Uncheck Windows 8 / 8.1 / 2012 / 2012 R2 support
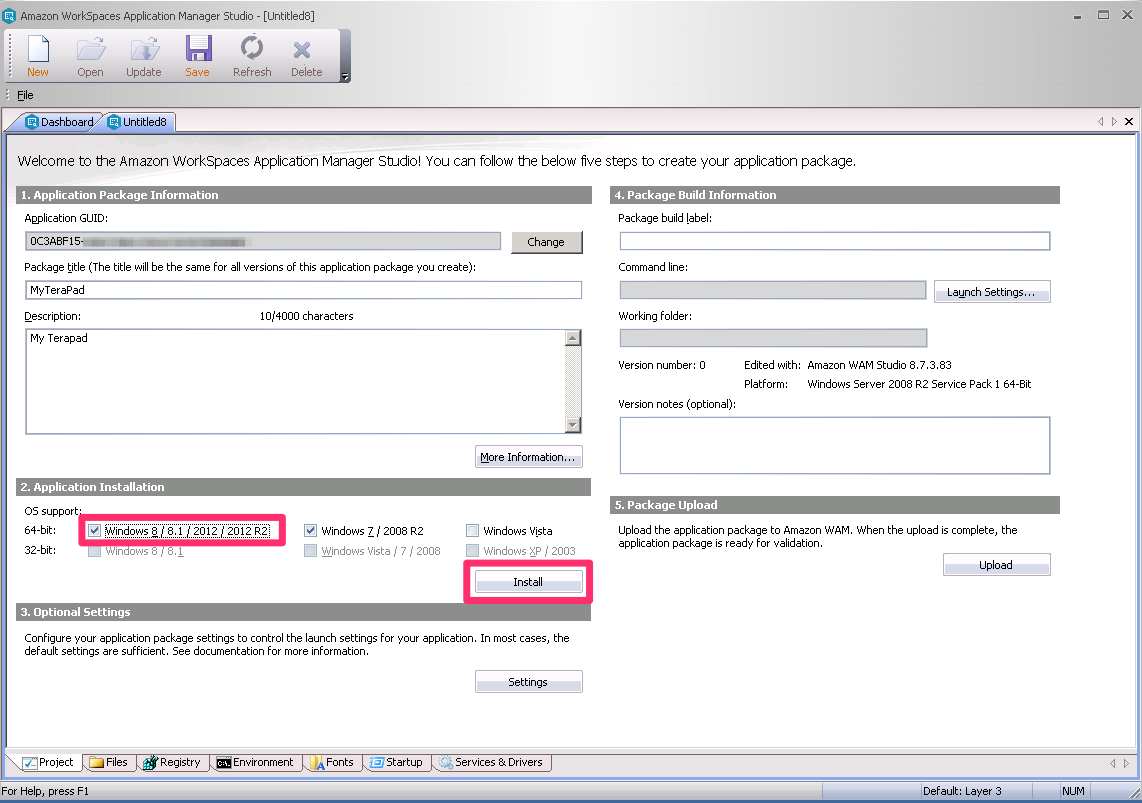Viewport: 1142px width, 803px height. point(93,530)
